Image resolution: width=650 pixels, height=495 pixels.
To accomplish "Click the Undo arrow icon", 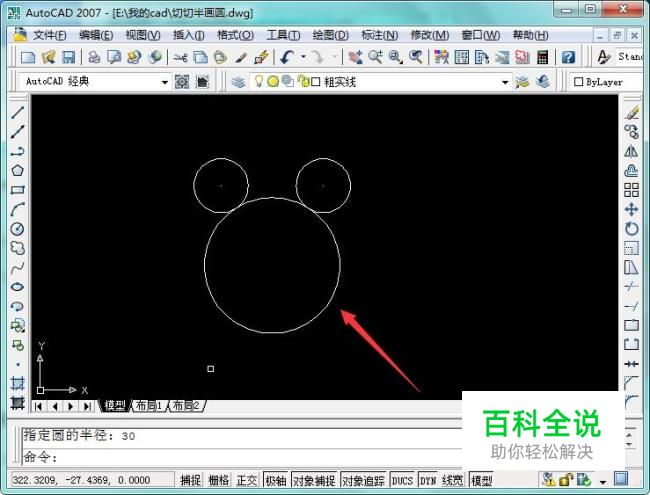I will [287, 57].
